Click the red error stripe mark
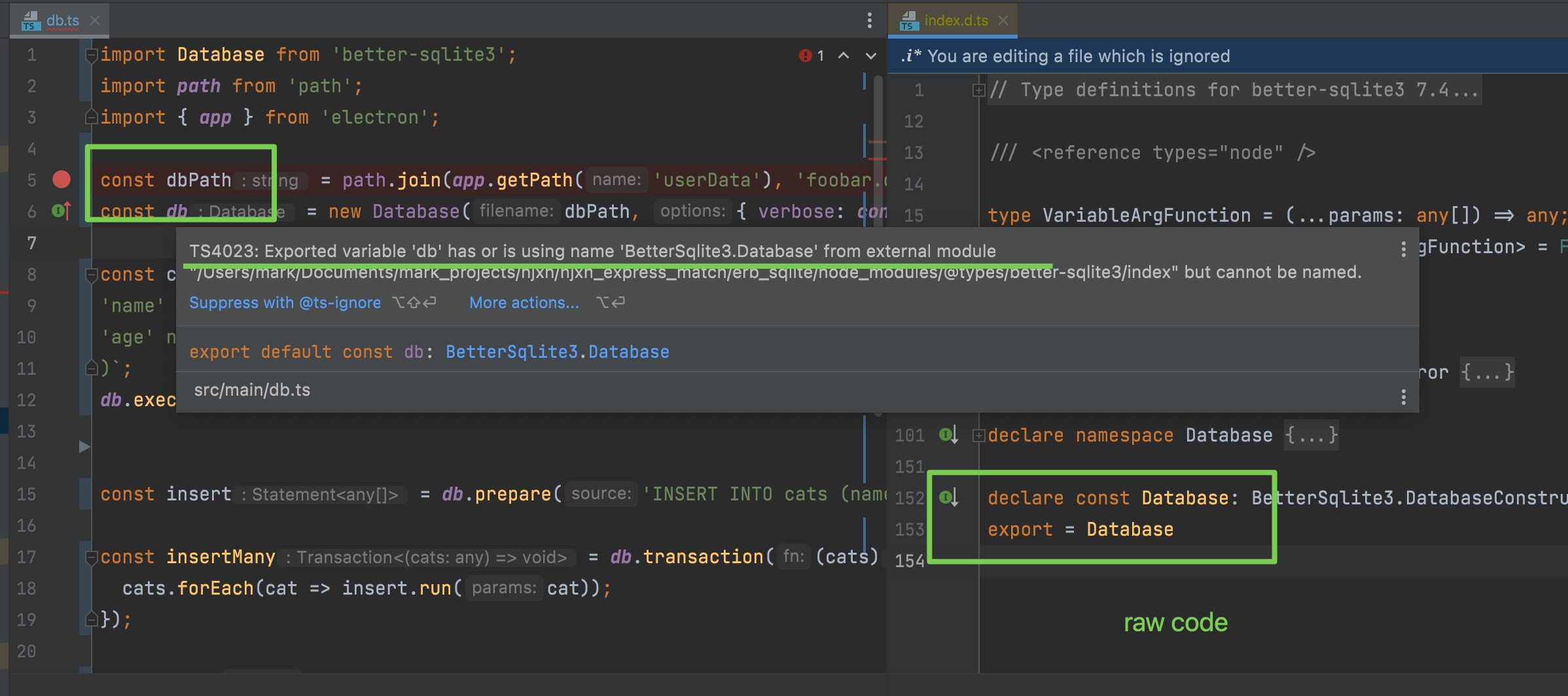Image resolution: width=1568 pixels, height=696 pixels. (877, 158)
